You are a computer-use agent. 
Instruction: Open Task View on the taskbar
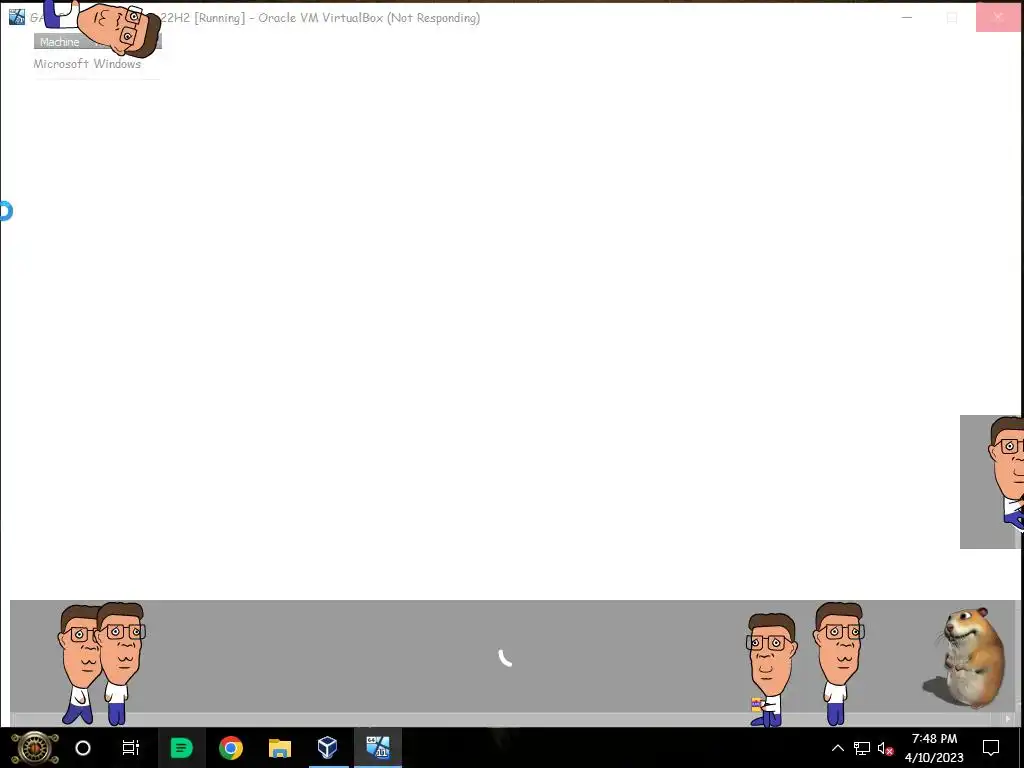tap(131, 748)
